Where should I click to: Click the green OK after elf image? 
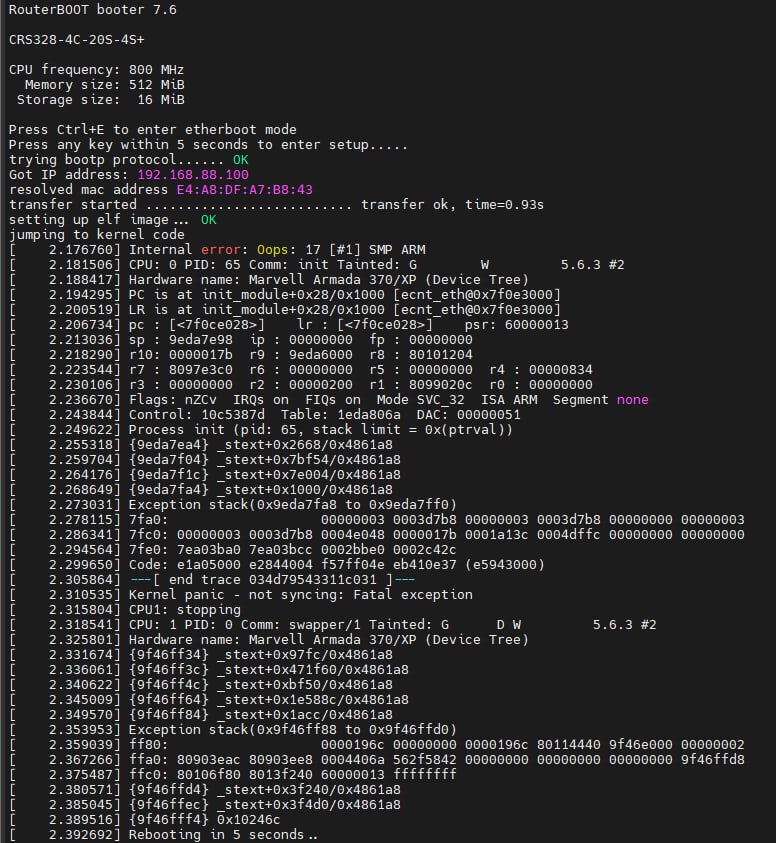(x=208, y=220)
